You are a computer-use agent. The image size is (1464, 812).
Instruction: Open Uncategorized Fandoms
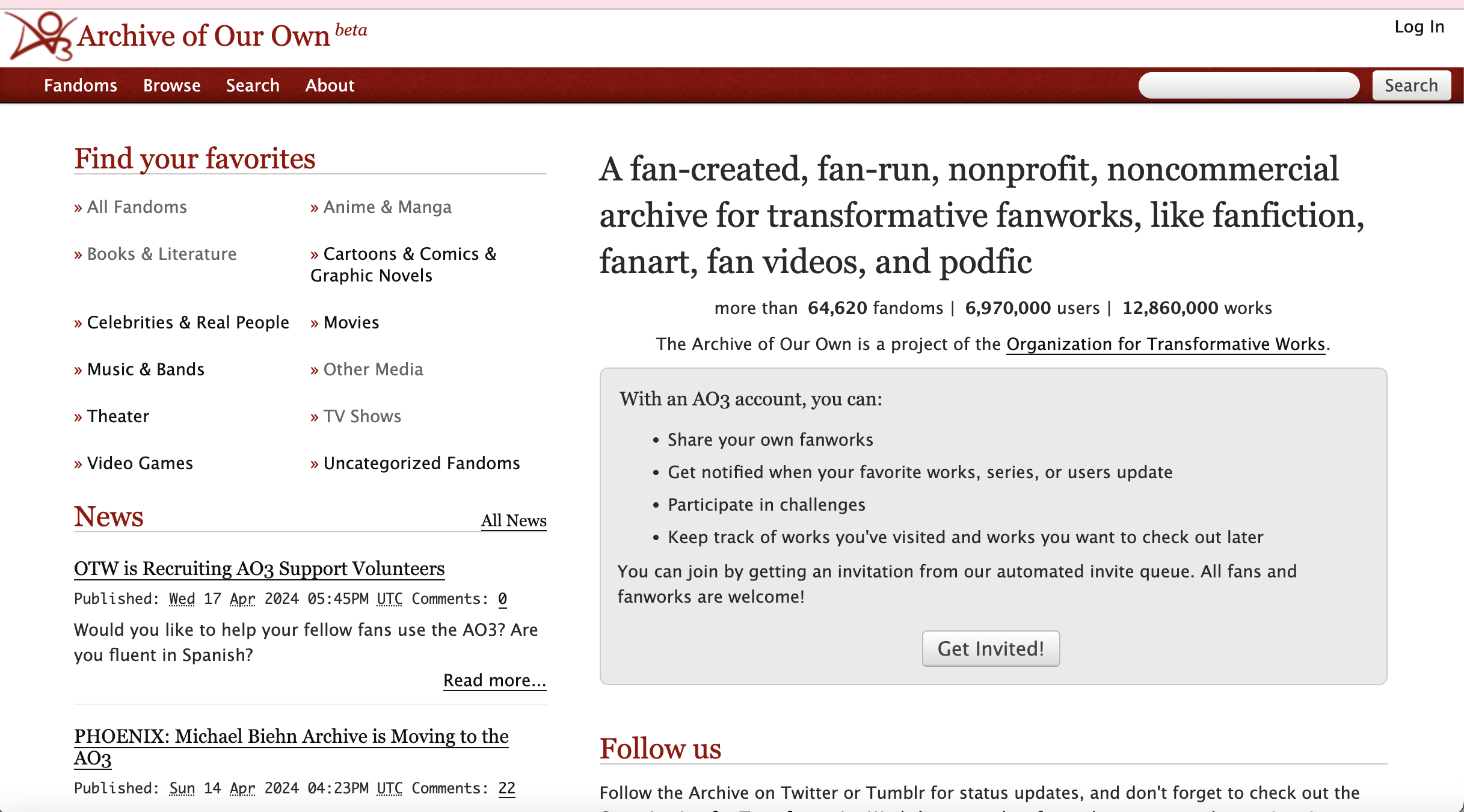pos(422,463)
